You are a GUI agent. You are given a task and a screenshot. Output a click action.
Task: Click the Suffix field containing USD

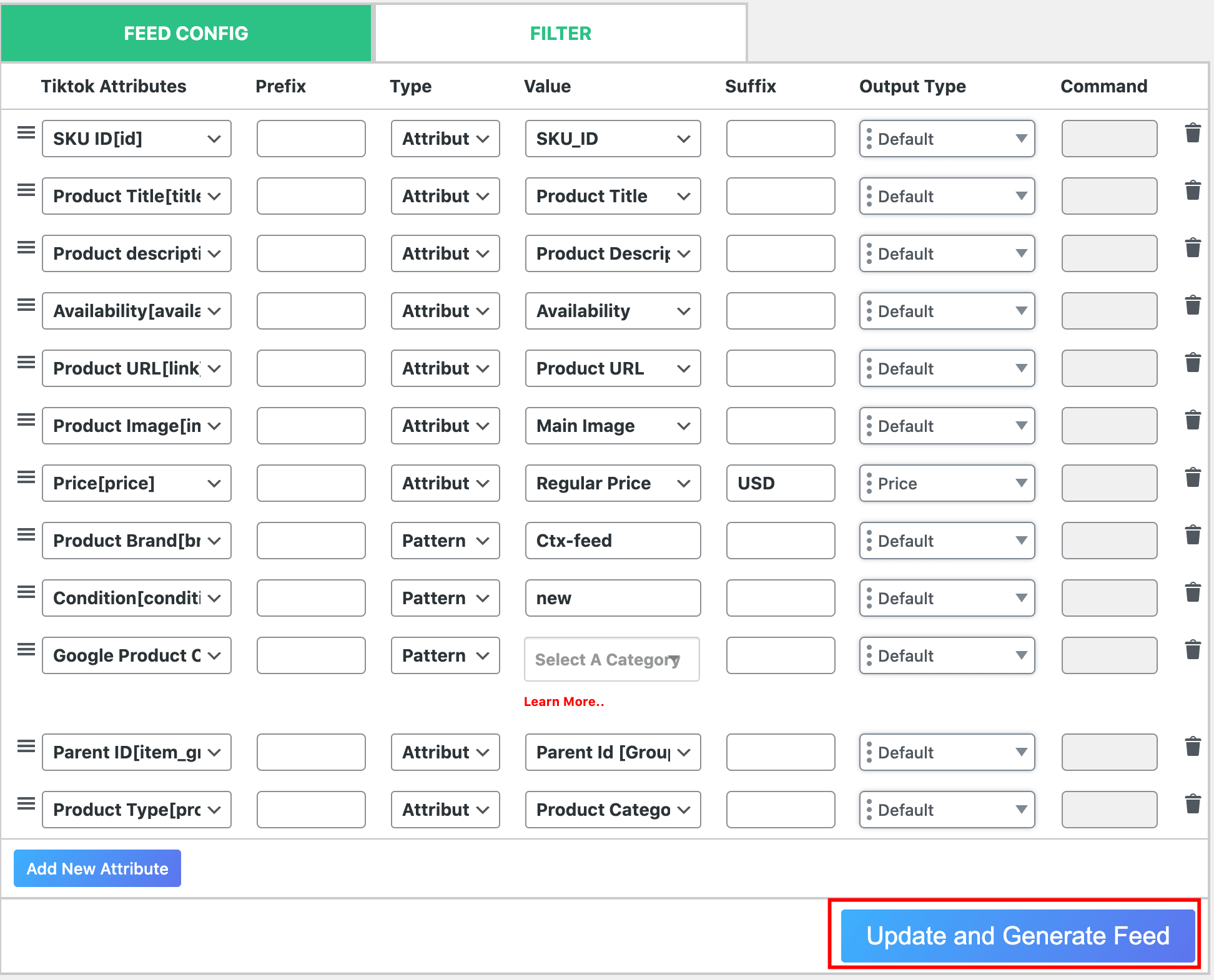tap(780, 483)
